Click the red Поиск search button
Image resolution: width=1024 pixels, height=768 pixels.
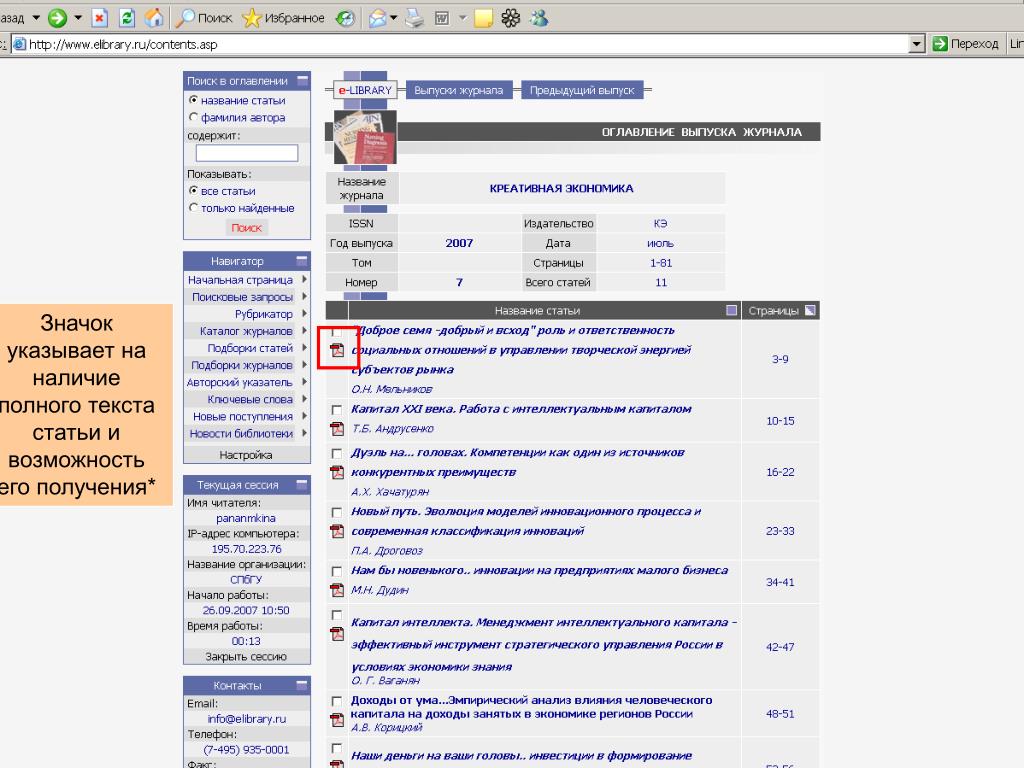pos(246,227)
